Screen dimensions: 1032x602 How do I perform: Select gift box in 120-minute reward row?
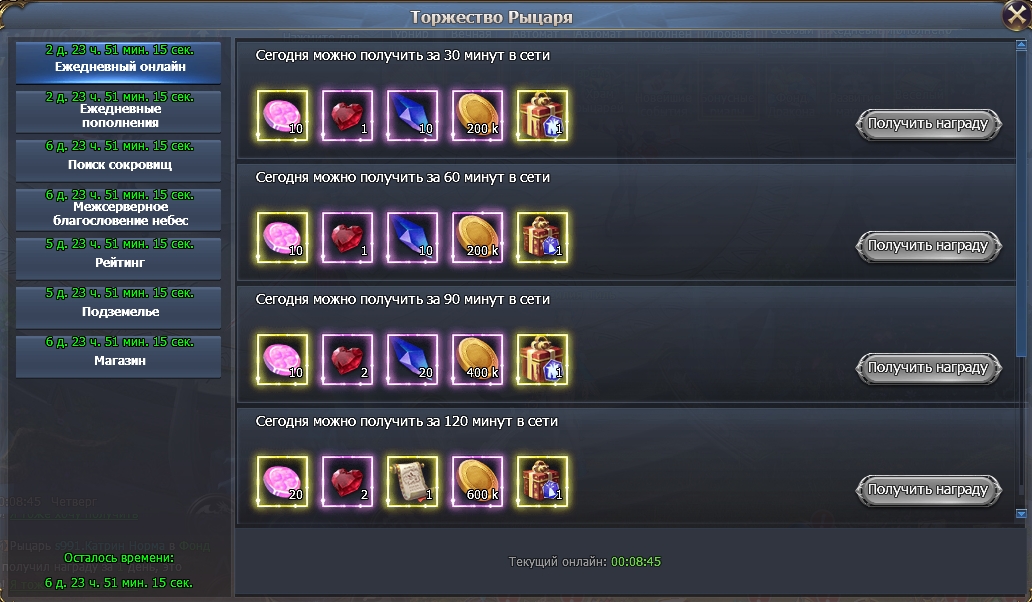[x=542, y=482]
